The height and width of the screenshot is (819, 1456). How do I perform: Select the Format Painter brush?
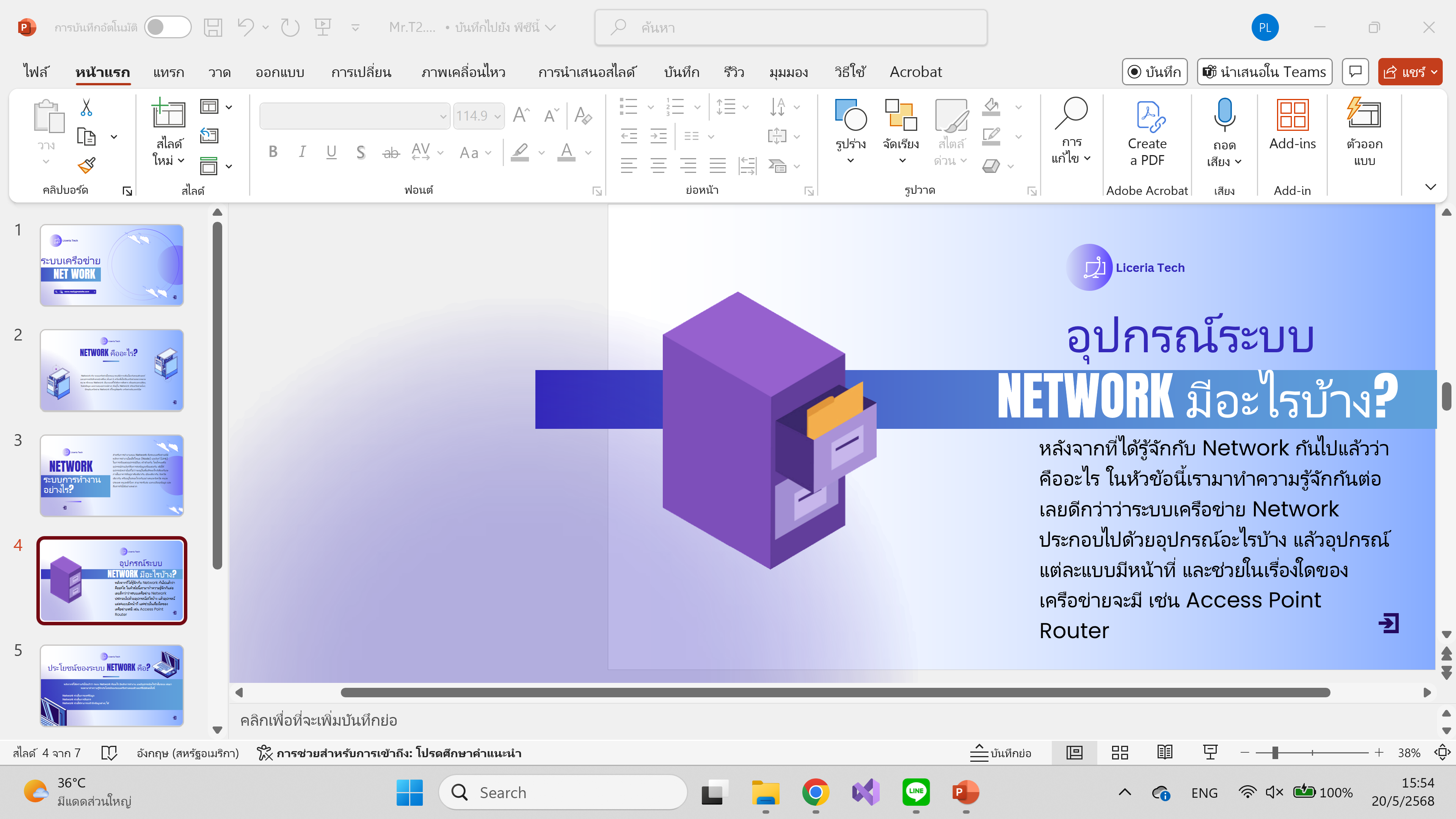pos(86,166)
